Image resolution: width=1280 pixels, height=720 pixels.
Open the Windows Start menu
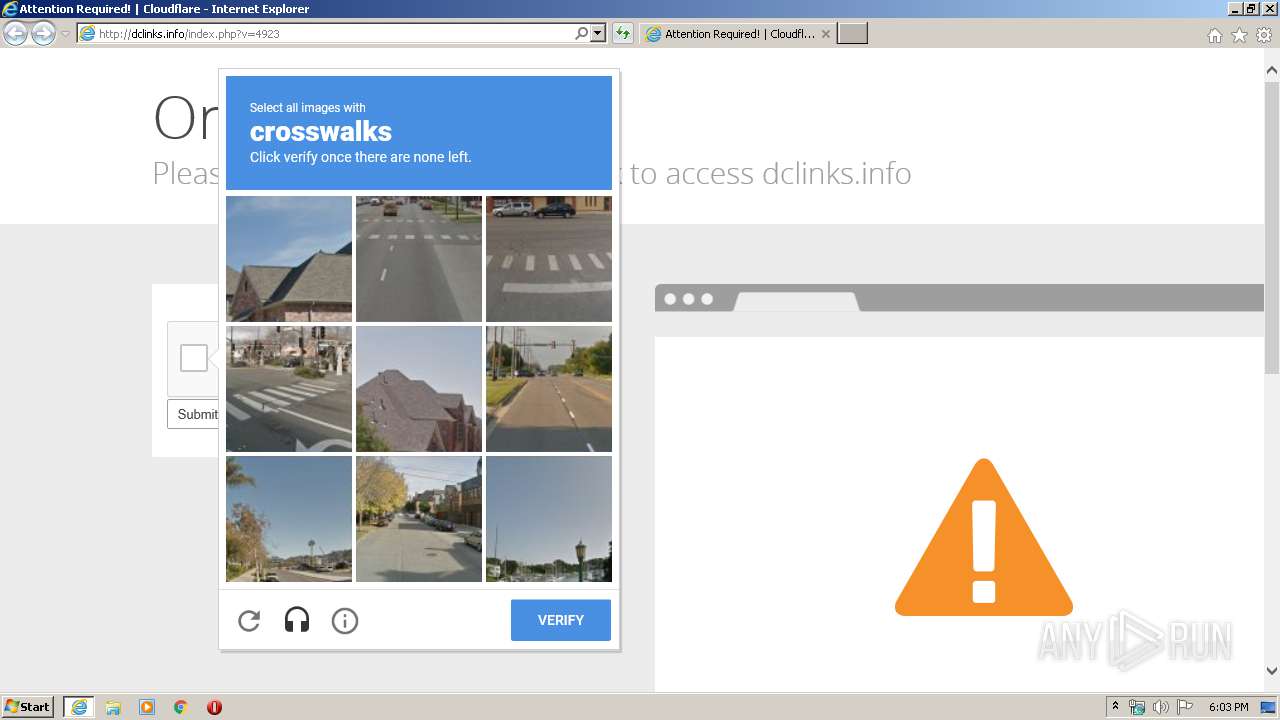click(28, 706)
